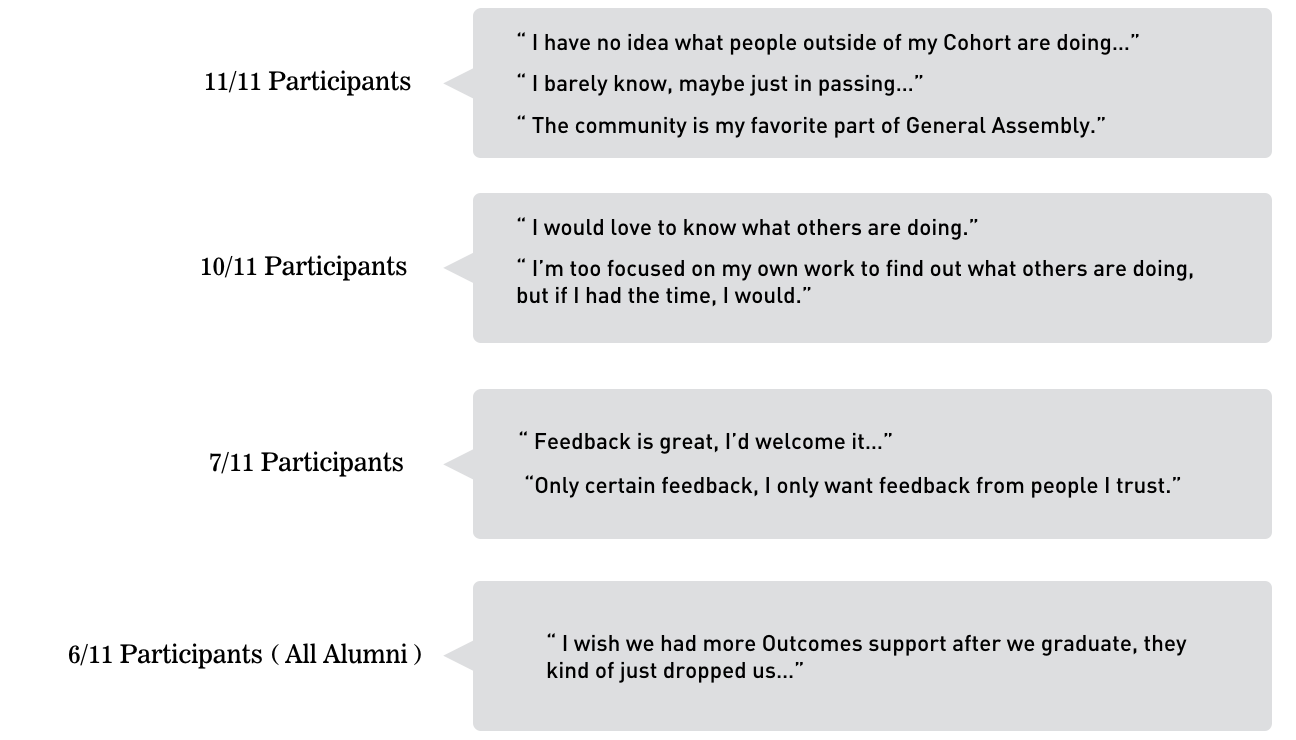This screenshot has width=1296, height=740.
Task: Click the "I would love to know" quote
Action: tap(747, 228)
